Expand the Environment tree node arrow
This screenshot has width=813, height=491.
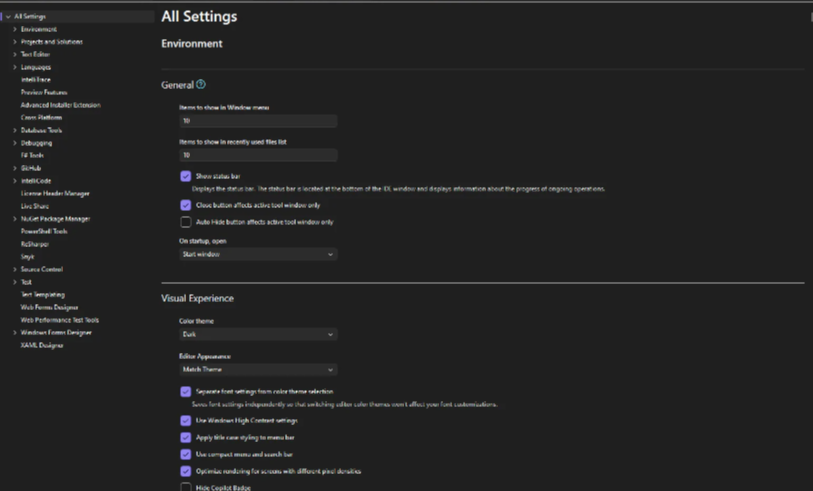coord(15,29)
